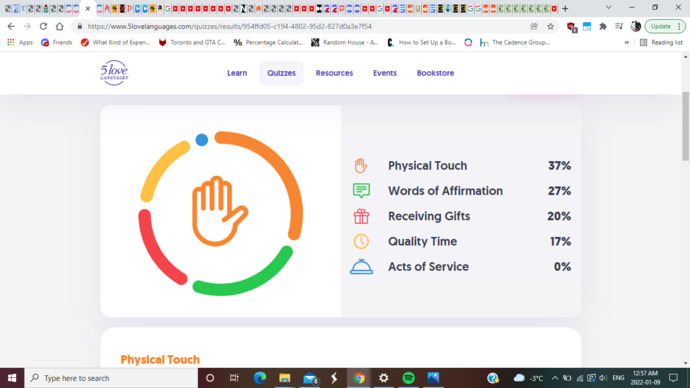Click the orange Physical Touch heading below chart
Viewport: 690px width, 388px height.
tap(160, 359)
